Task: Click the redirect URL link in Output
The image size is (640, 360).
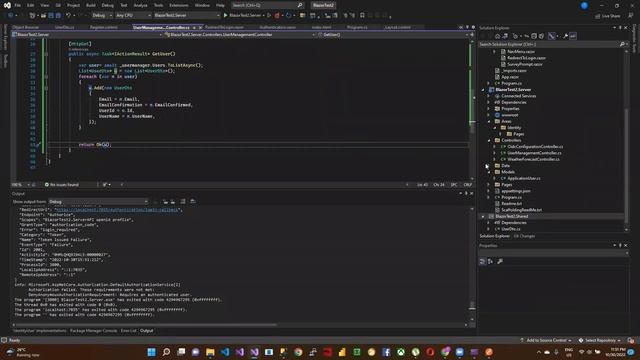Action: (117, 210)
